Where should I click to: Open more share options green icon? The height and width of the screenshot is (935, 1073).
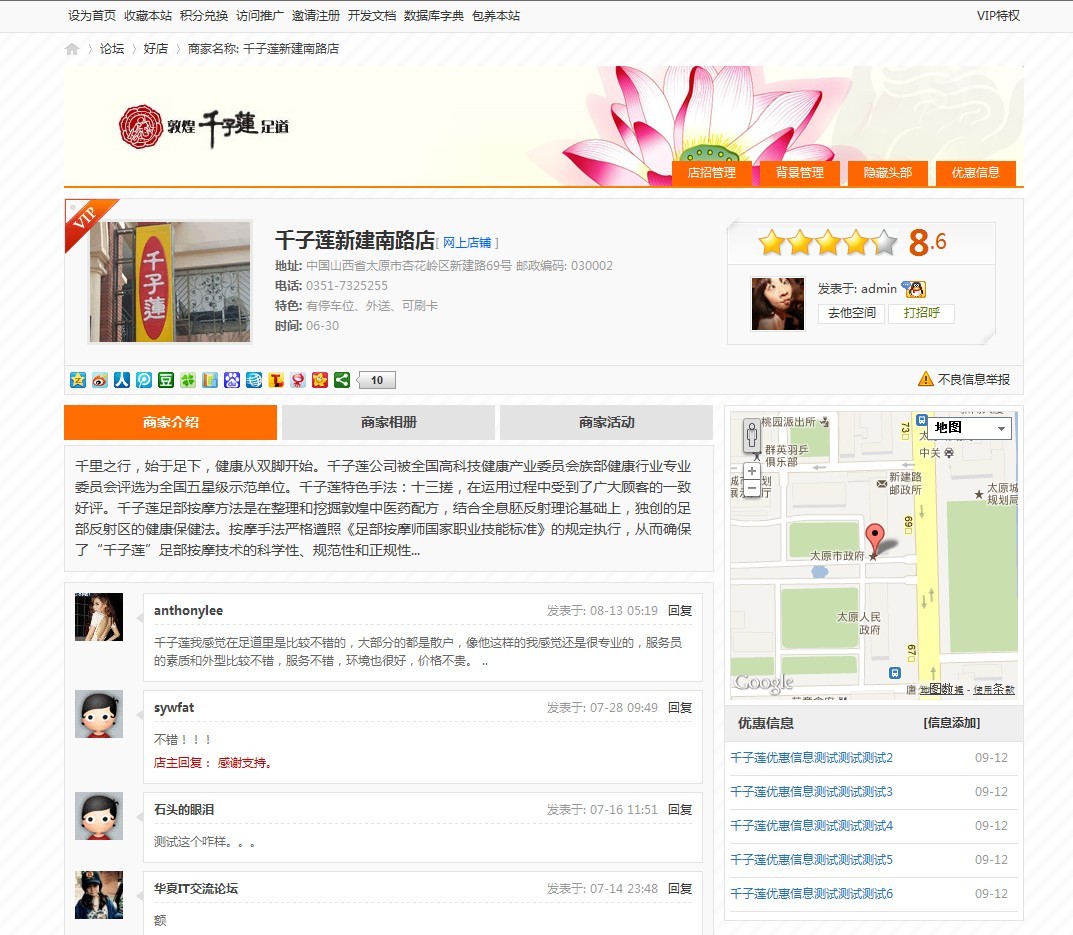coord(344,380)
